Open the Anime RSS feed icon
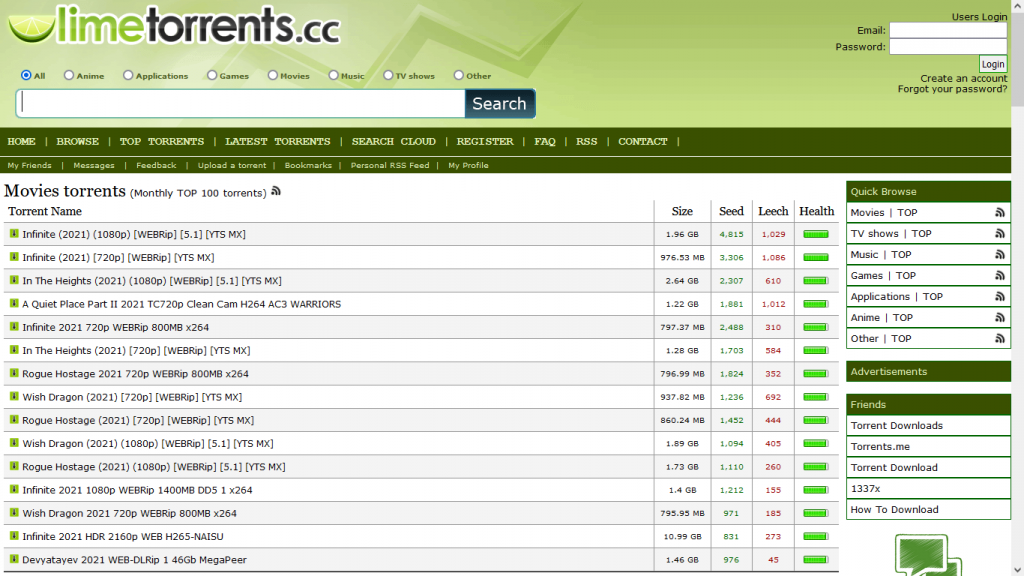 tap(999, 317)
